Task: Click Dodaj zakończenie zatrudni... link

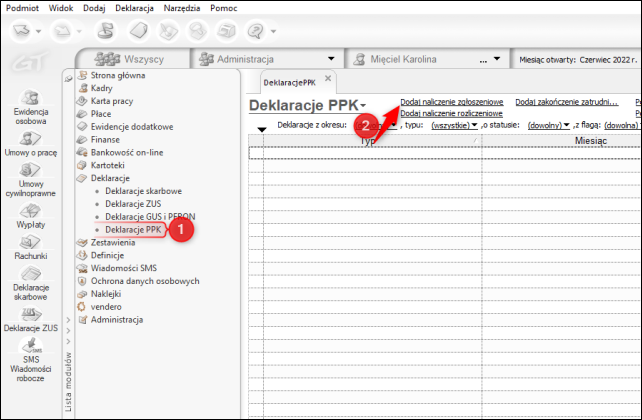Action: [x=567, y=102]
